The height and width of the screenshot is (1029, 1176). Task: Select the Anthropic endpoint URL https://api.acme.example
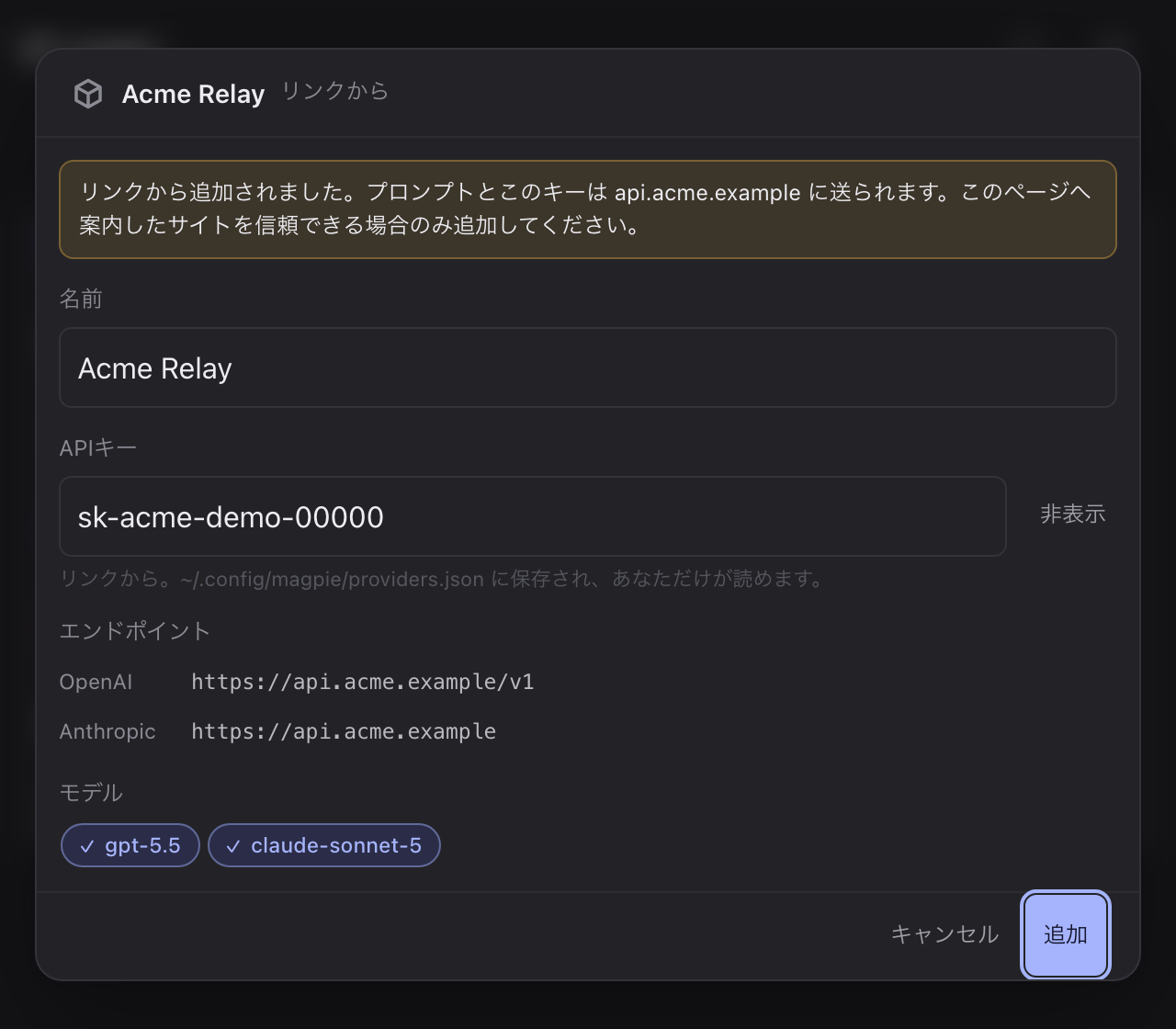pos(344,731)
